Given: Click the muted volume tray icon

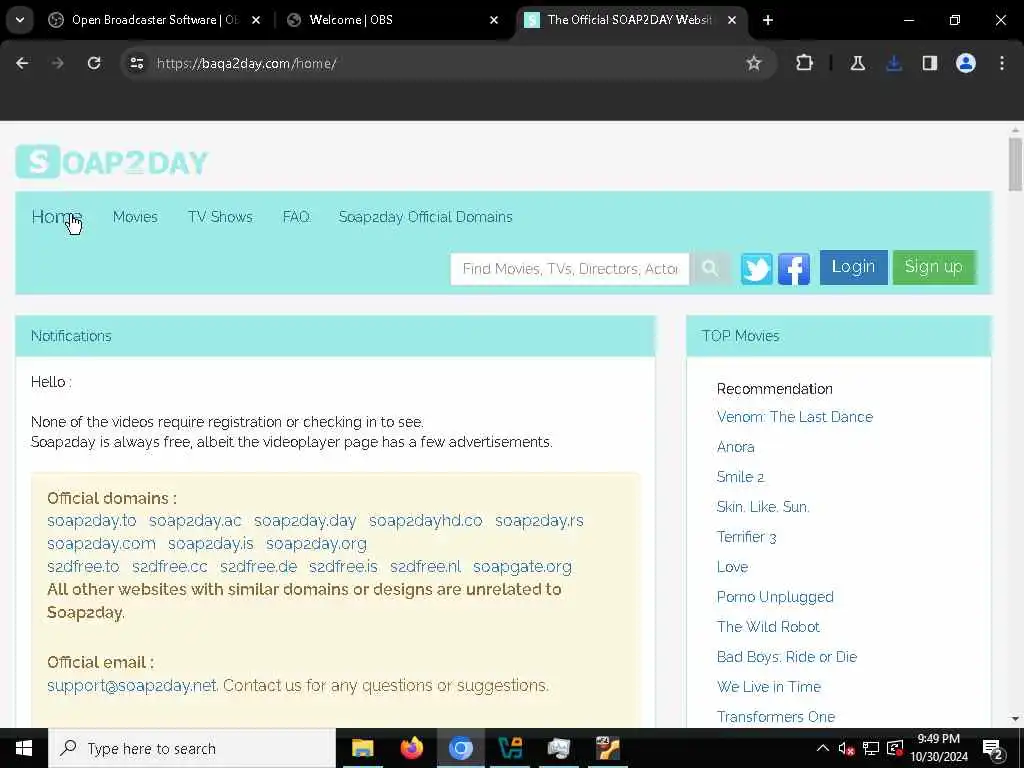Looking at the screenshot, I should coord(846,748).
